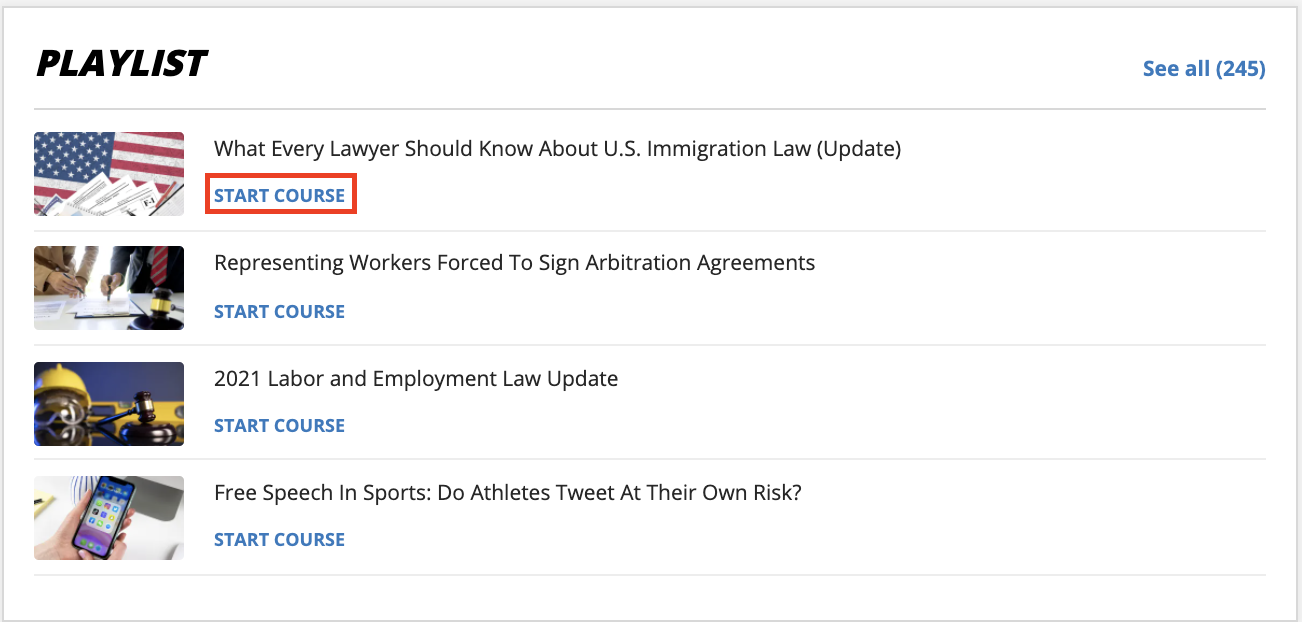Open 'Representing Workers Forced To Sign' title
The height and width of the screenshot is (622, 1302).
coord(515,263)
